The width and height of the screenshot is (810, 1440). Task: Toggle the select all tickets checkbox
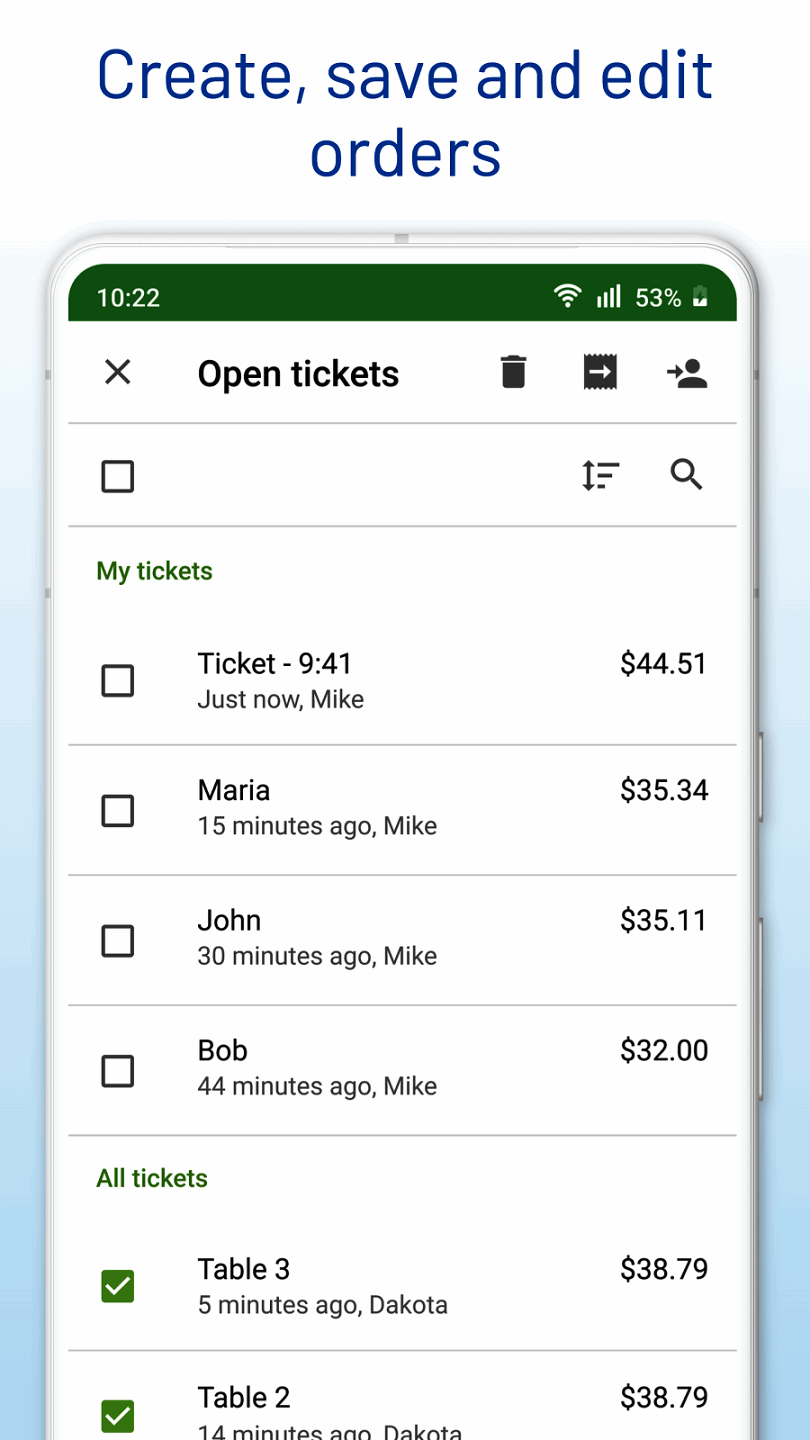point(118,477)
